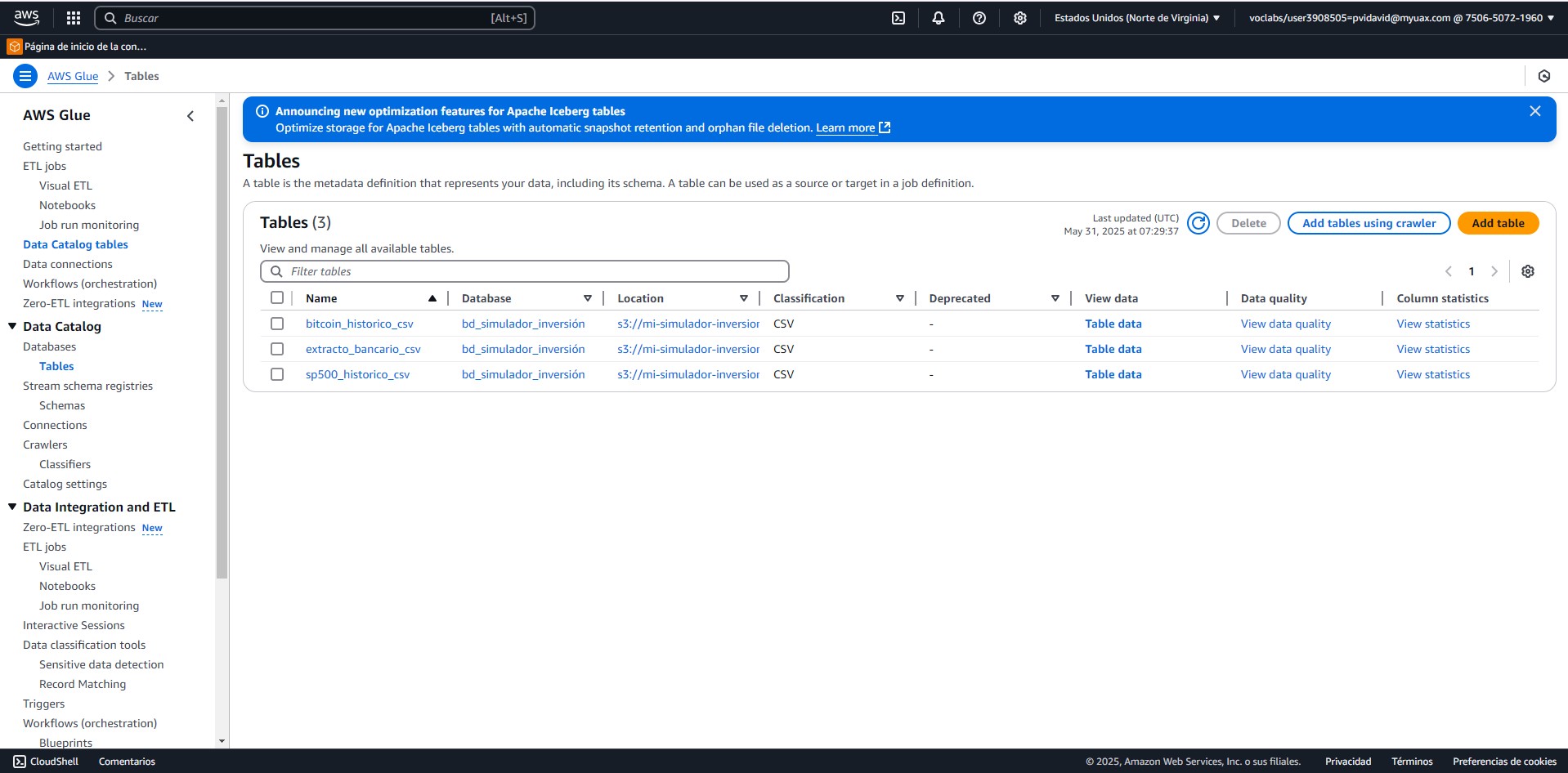Open the help question mark menu

(979, 18)
